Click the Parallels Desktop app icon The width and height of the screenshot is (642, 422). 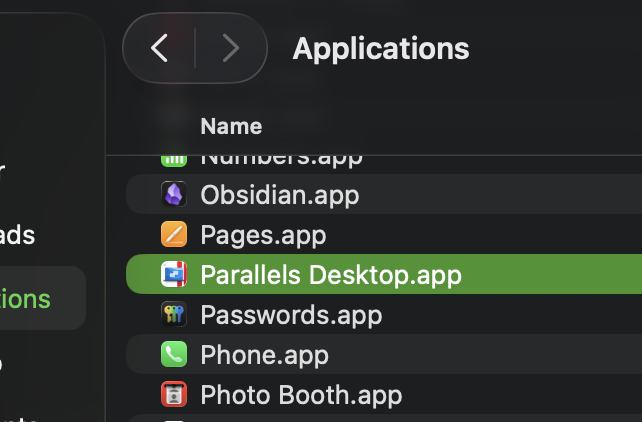174,274
